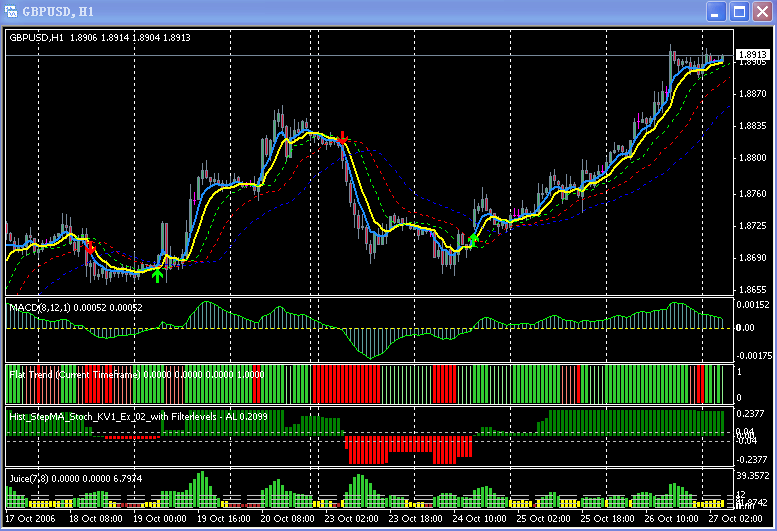Click the green buy arrow near 19 Oct 00:00
Screen dimensions: 777x531
click(158, 275)
